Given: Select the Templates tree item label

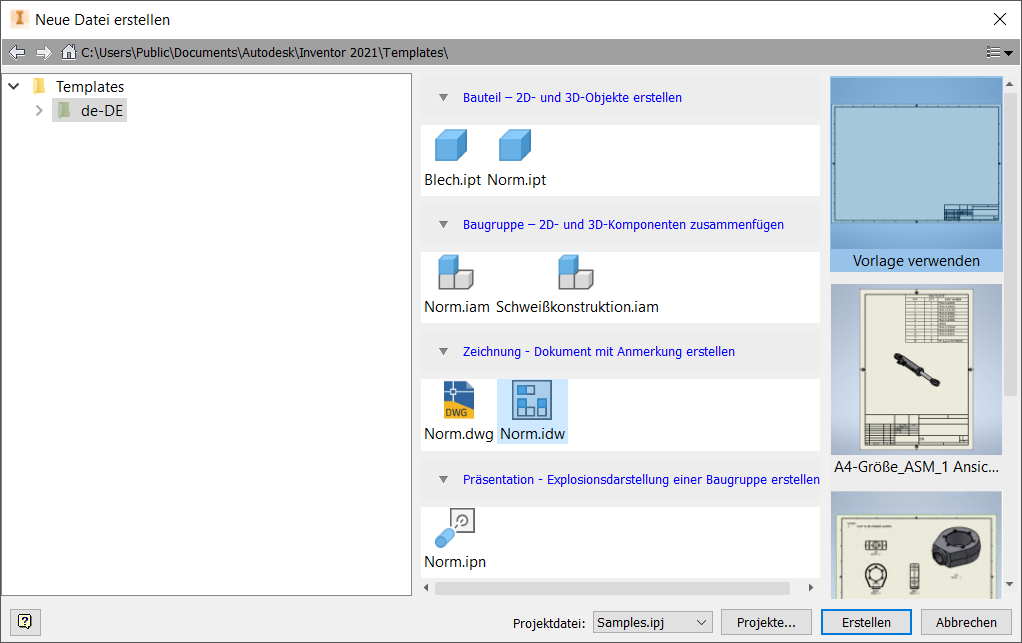Looking at the screenshot, I should click(x=90, y=87).
